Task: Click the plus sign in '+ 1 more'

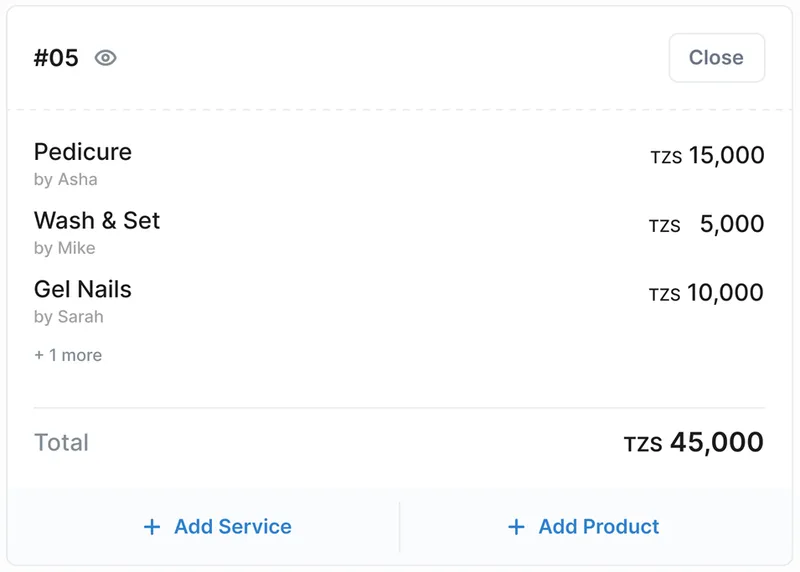Action: pos(39,355)
